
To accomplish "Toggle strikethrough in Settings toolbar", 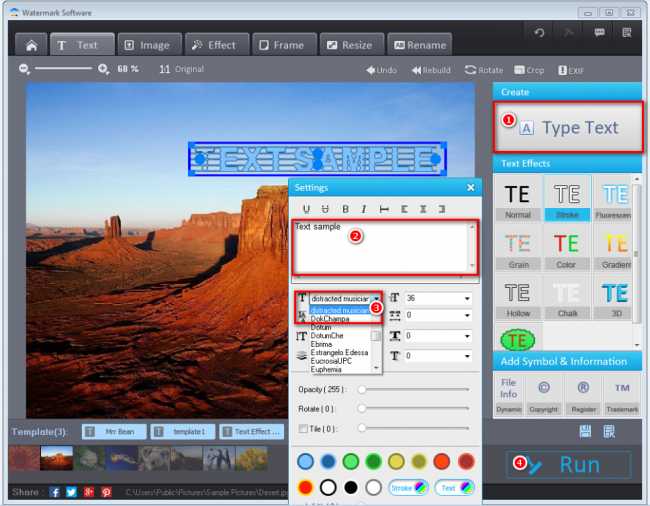I will click(x=325, y=209).
